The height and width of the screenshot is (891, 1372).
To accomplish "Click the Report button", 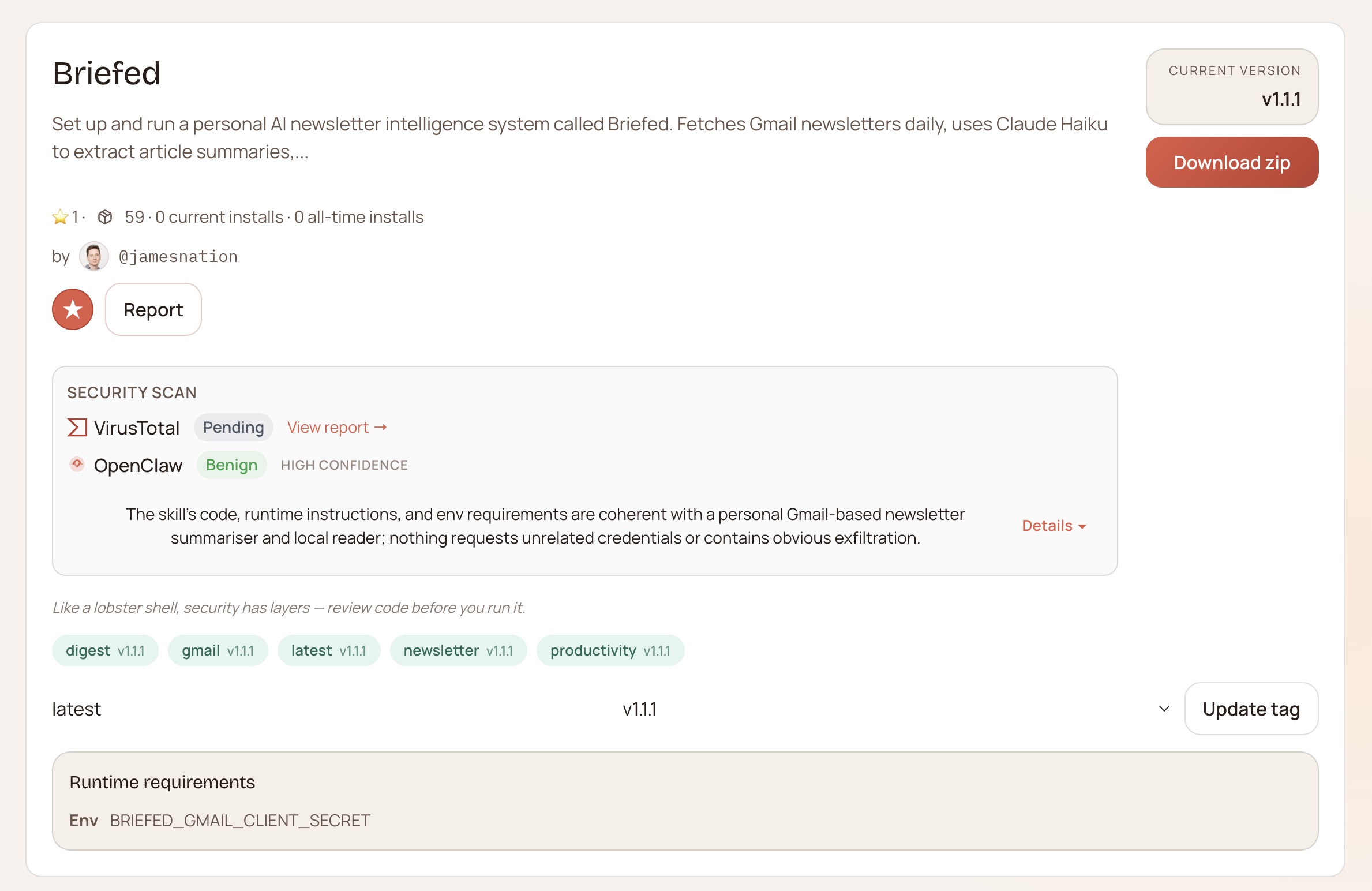I will (153, 309).
